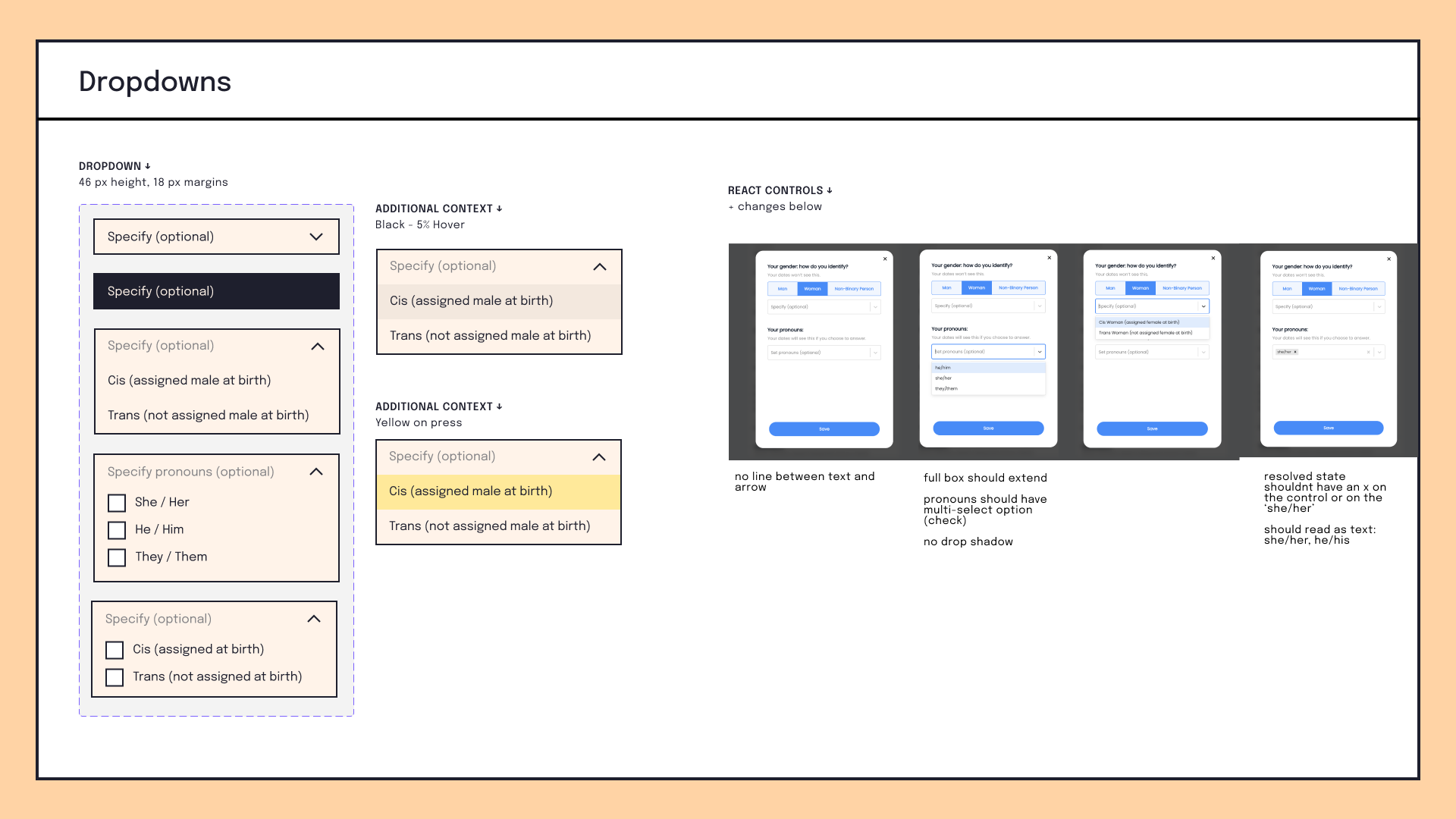Select Non-Binary Person tab in card above 'no line between text'

[854, 289]
